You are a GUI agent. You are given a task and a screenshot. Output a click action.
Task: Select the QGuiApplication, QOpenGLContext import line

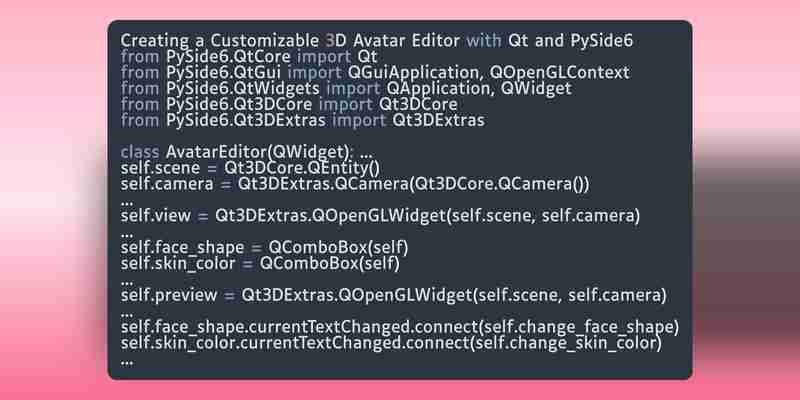tap(375, 73)
